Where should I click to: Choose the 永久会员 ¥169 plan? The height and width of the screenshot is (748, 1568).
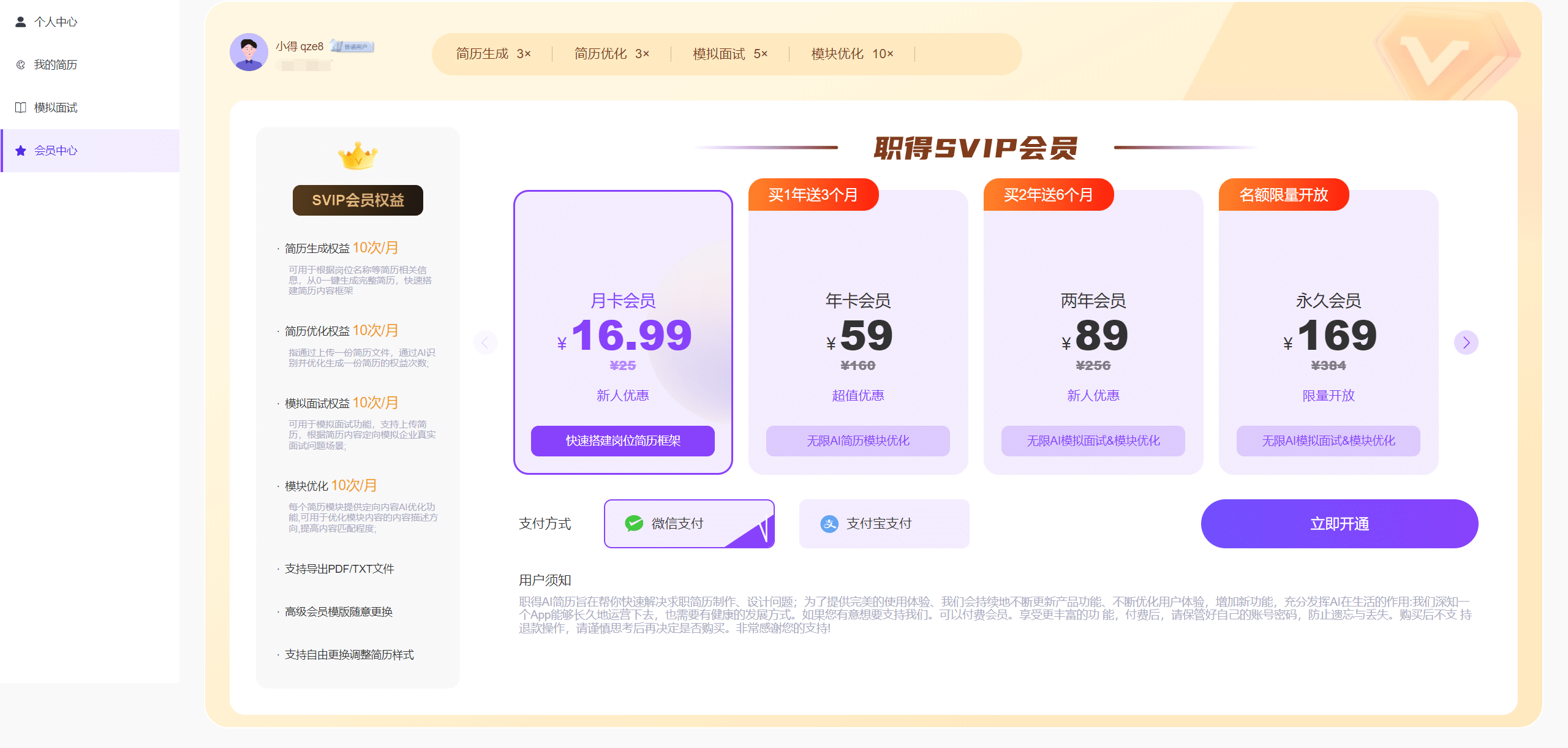coord(1328,331)
